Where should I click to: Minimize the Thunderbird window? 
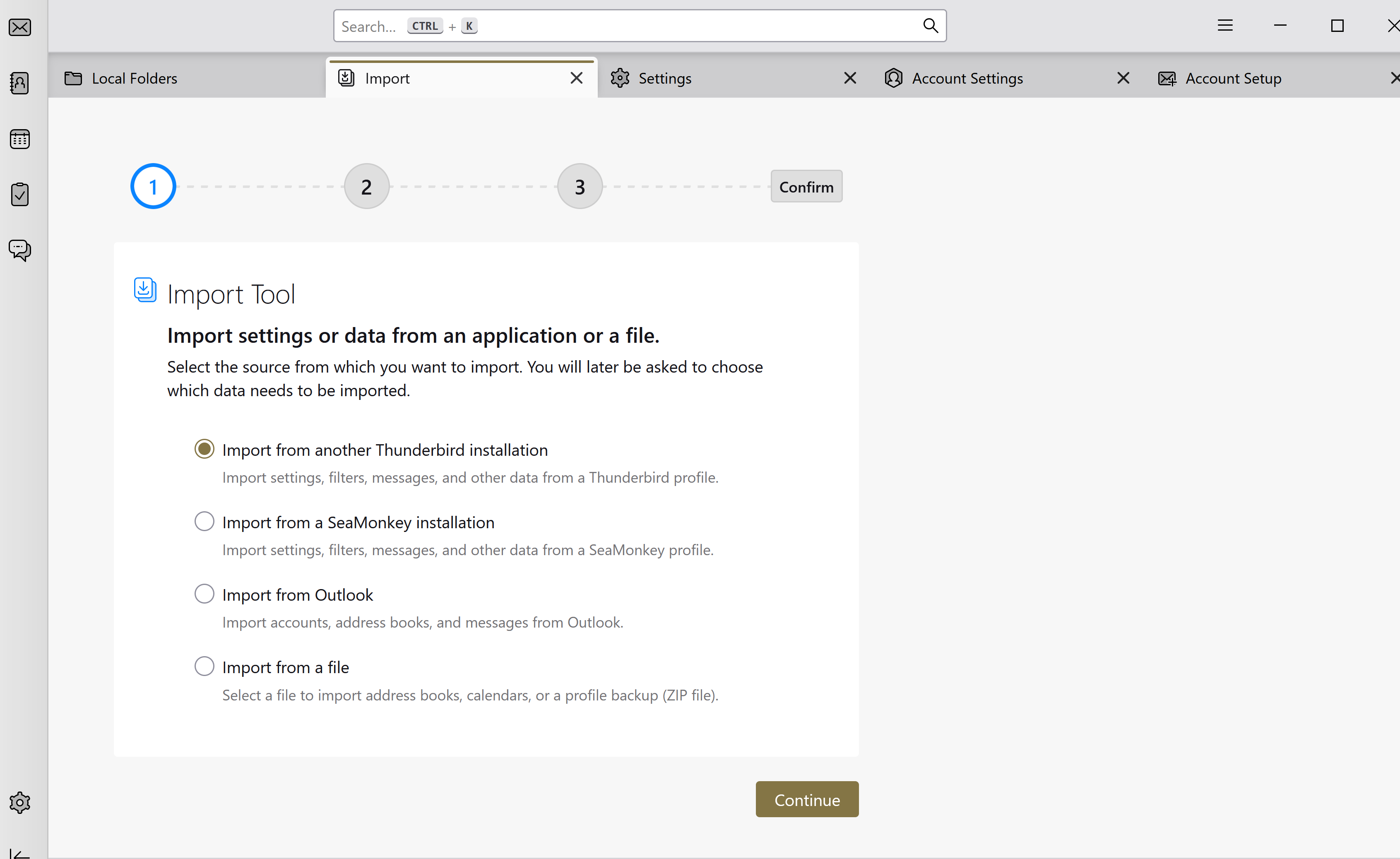tap(1280, 26)
